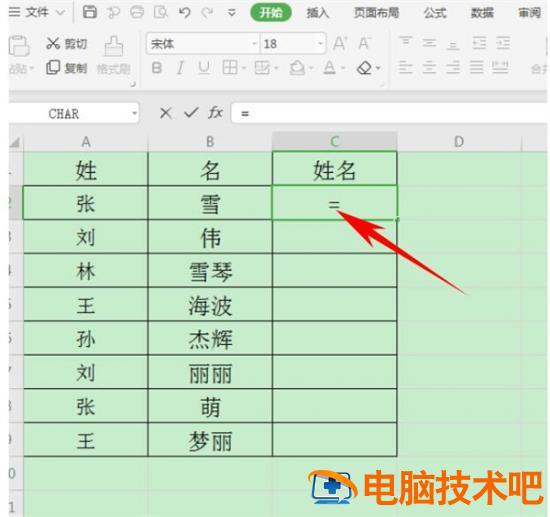The height and width of the screenshot is (517, 550).
Task: Expand the font name dropdown arrow
Action: [x=255, y=44]
